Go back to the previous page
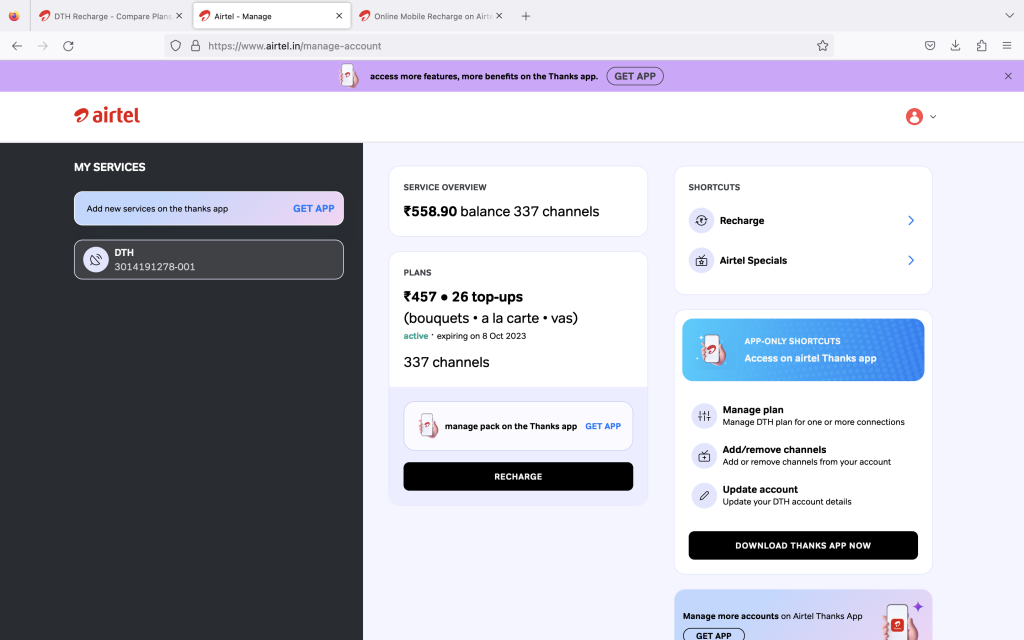Viewport: 1024px width, 640px height. click(17, 46)
